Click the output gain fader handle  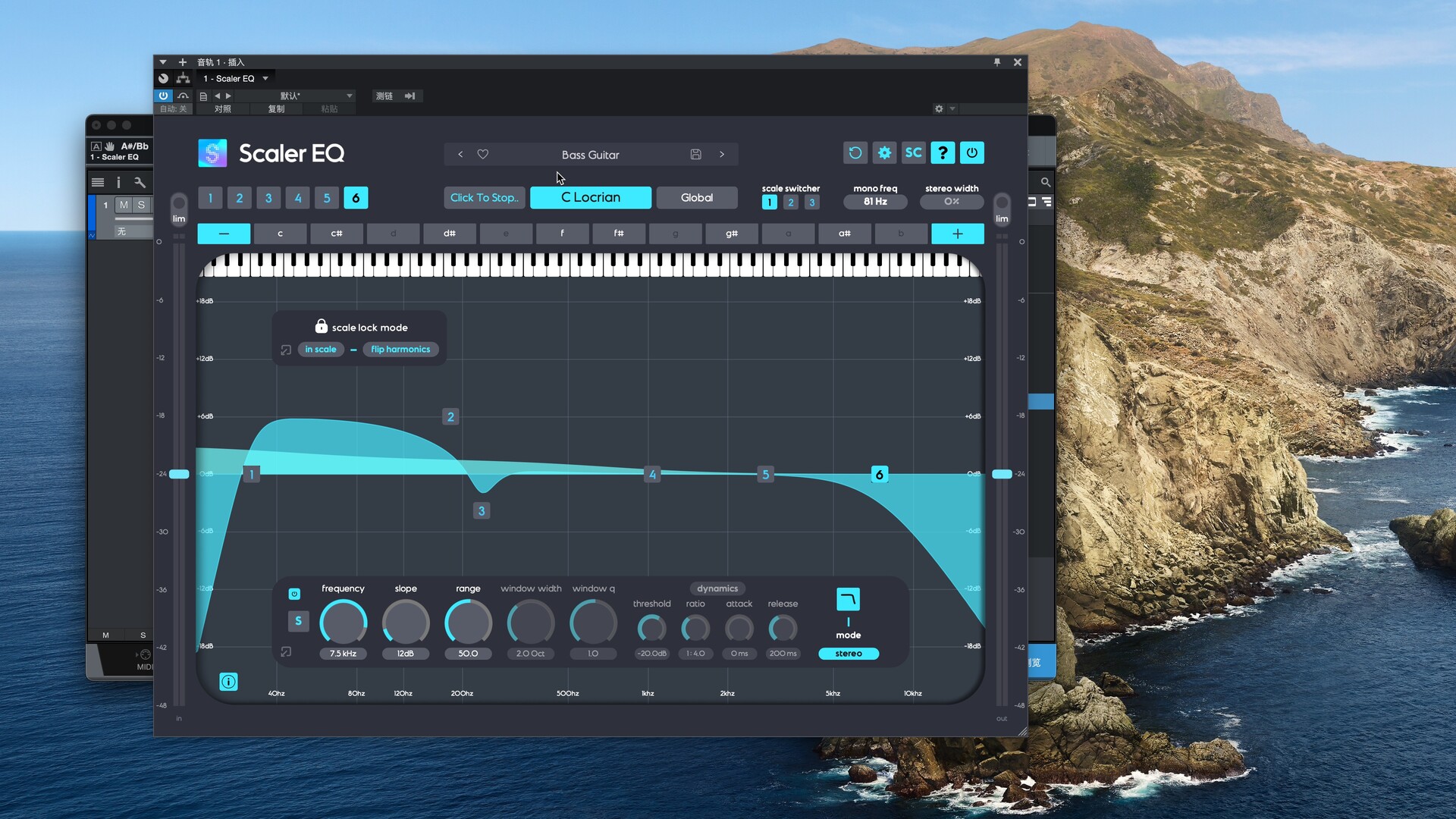pyautogui.click(x=1002, y=474)
